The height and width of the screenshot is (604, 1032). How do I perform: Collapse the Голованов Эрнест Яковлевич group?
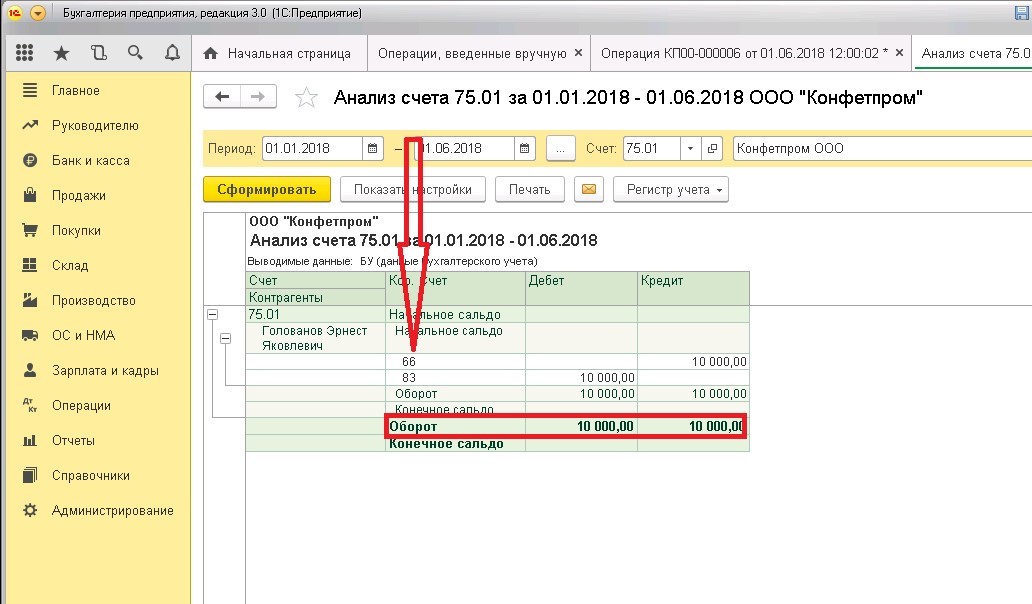pyautogui.click(x=226, y=338)
